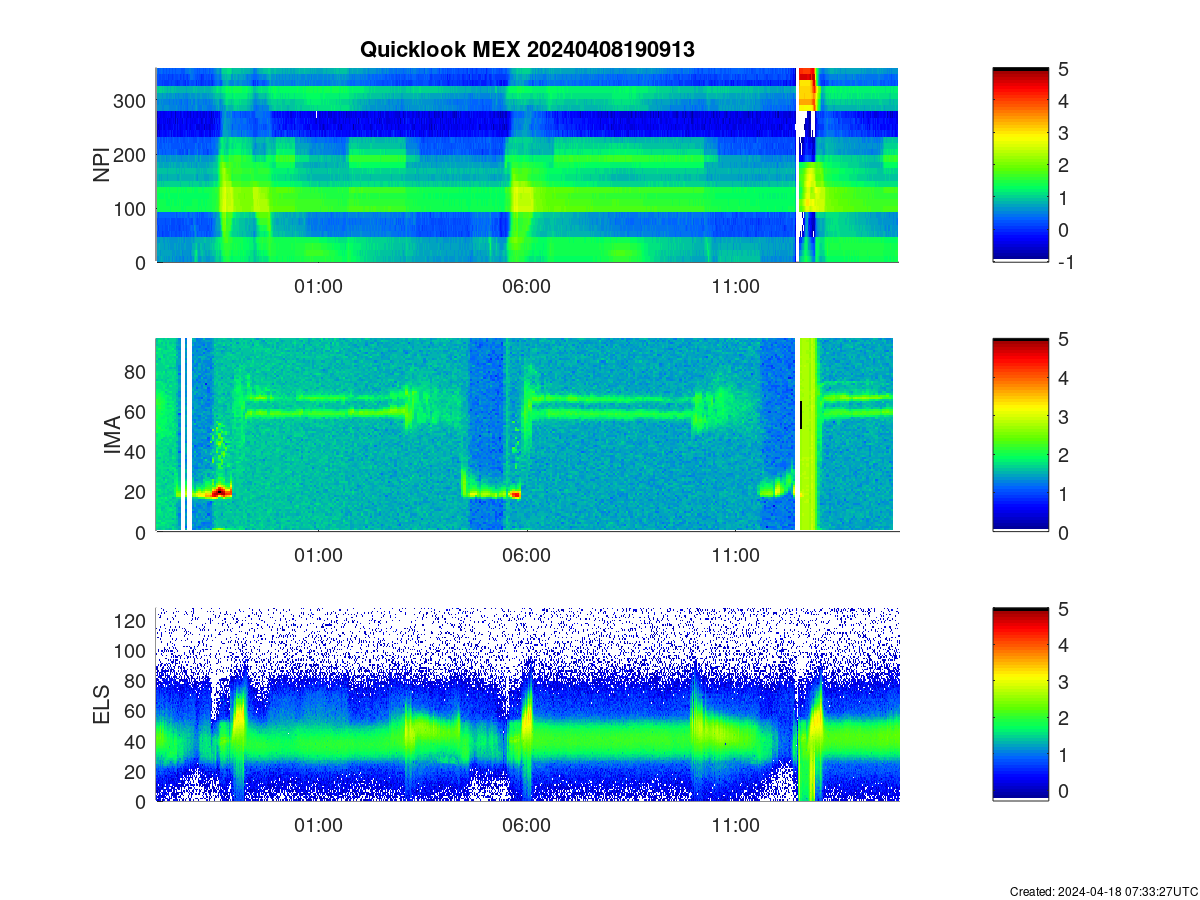1200x900 pixels.
Task: Click the red-orange burst at top of NPI plot
Action: coord(808,88)
